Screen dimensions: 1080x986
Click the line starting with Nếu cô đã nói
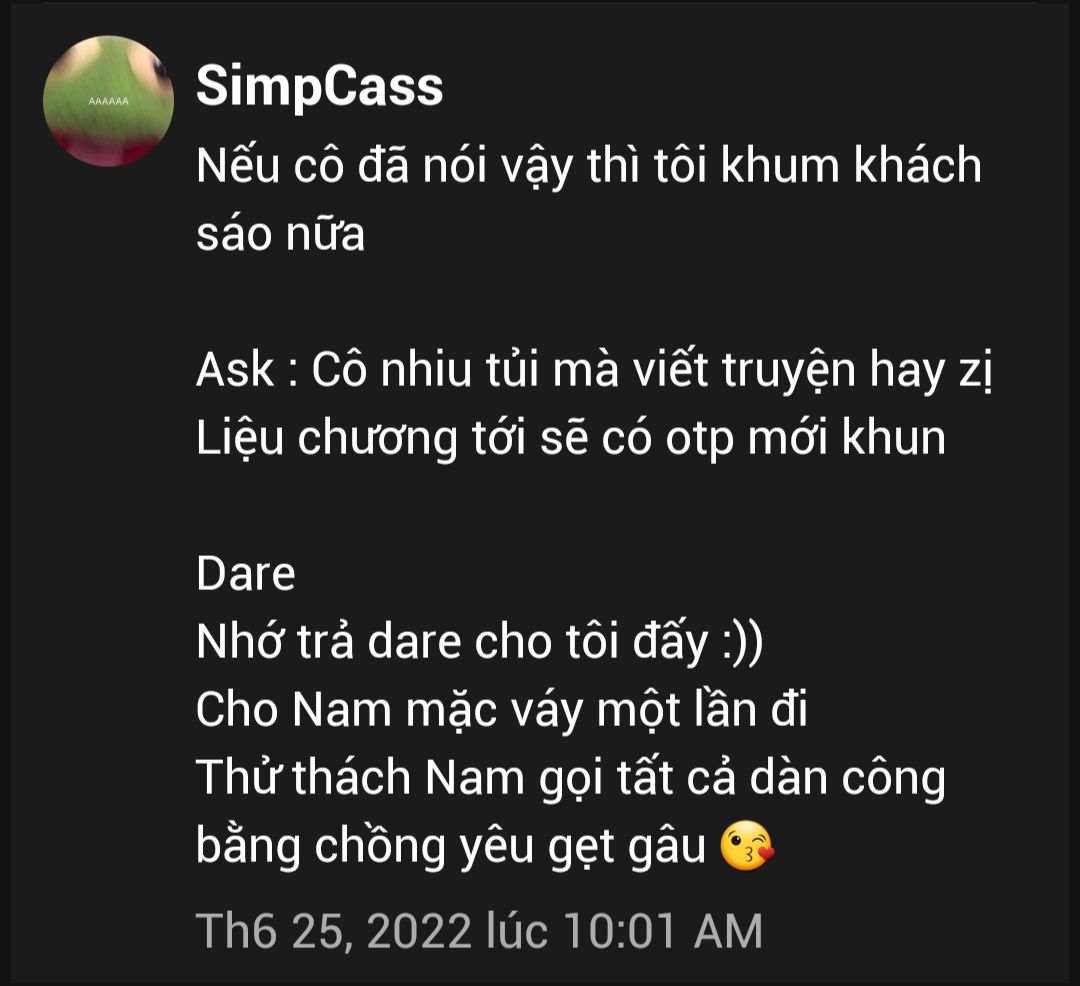tap(589, 167)
